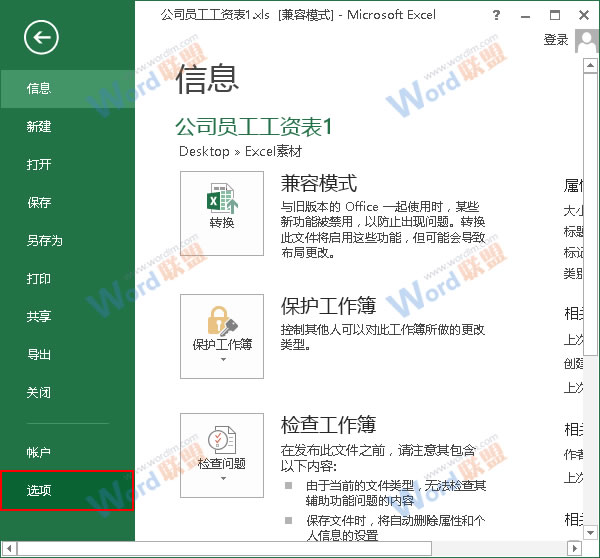Click the 登录 (Sign in) link

(x=556, y=40)
